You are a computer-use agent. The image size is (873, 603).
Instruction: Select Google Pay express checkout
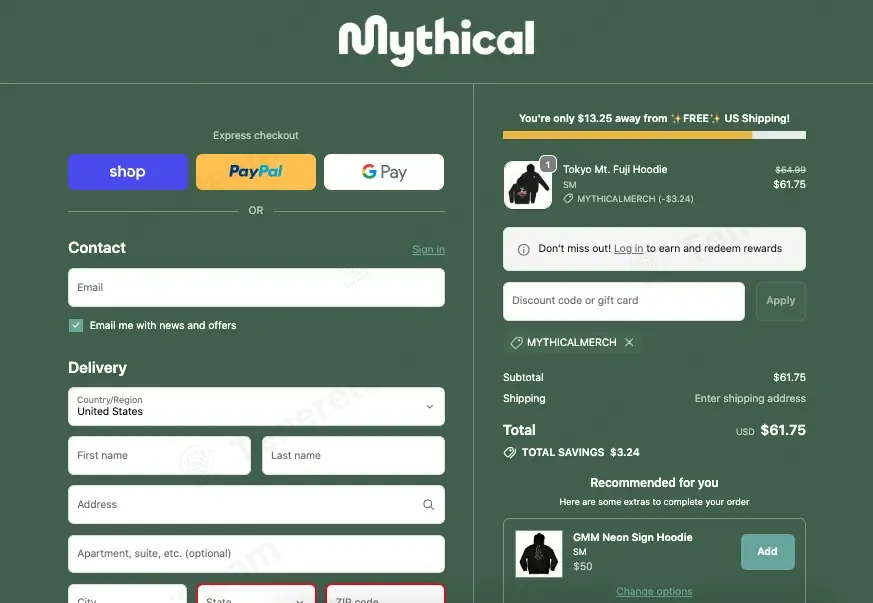[384, 172]
